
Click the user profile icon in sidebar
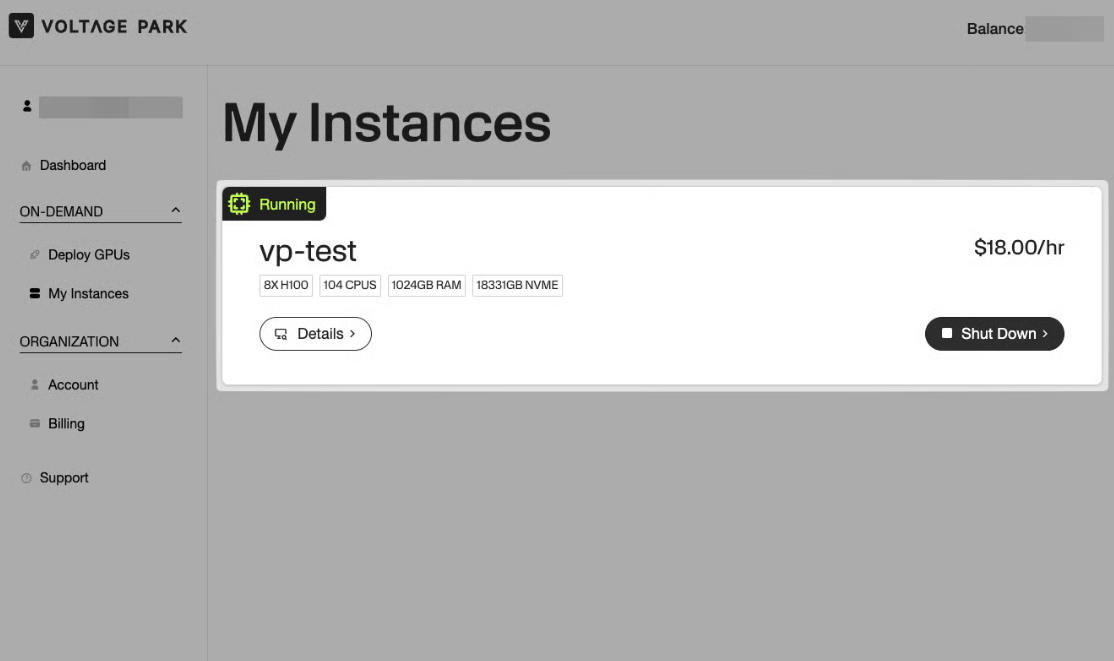click(x=27, y=106)
